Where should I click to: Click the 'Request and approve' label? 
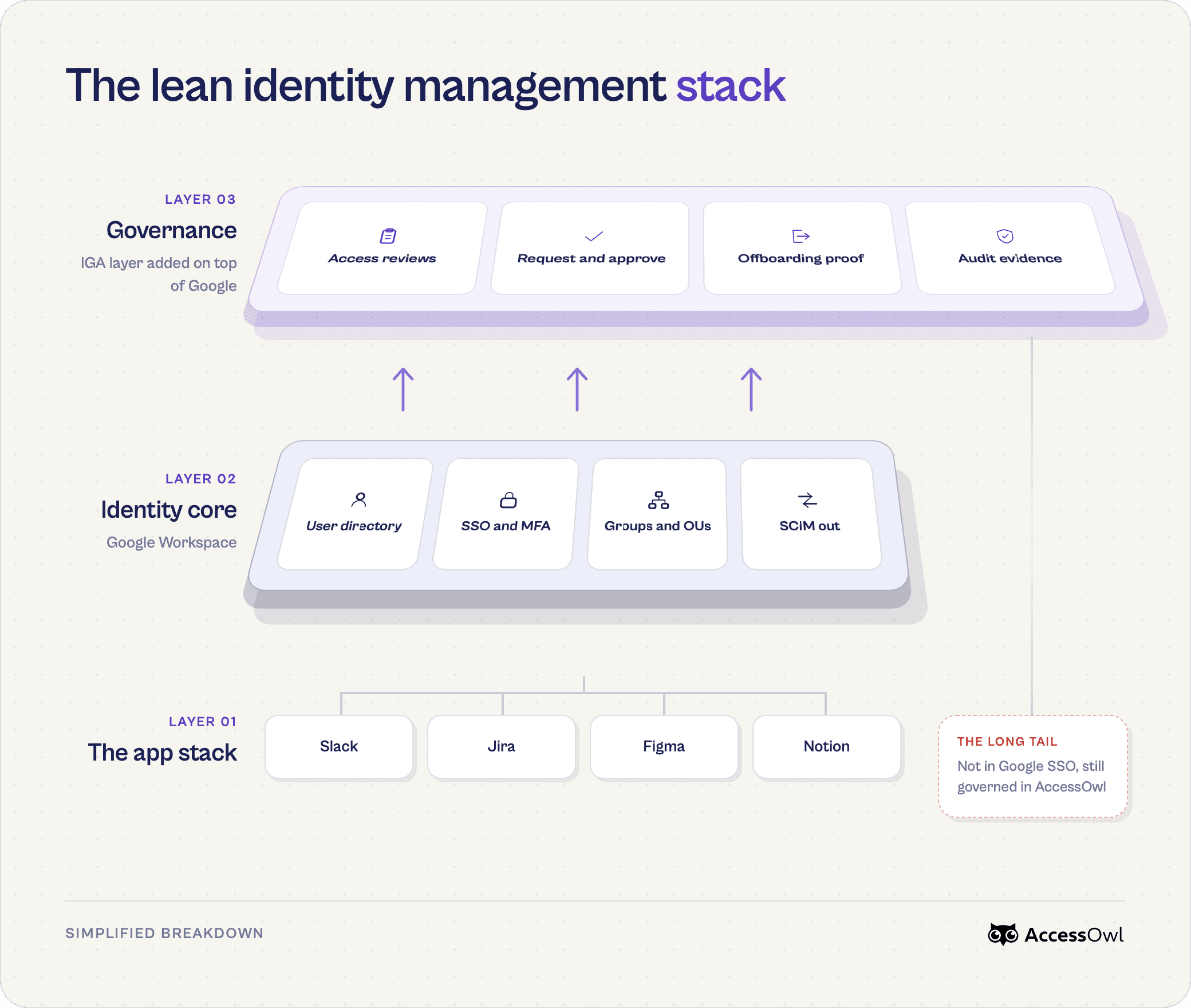tap(591, 258)
